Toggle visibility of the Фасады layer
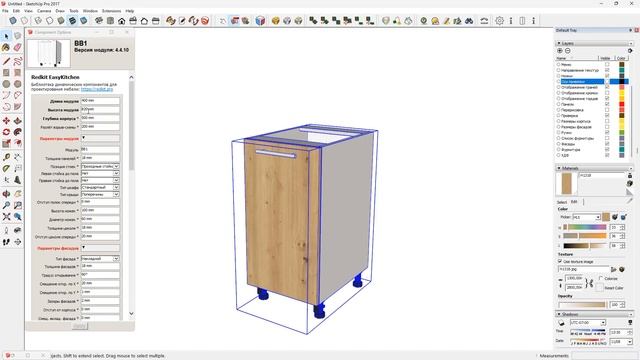This screenshot has width=640, height=360. tap(607, 144)
